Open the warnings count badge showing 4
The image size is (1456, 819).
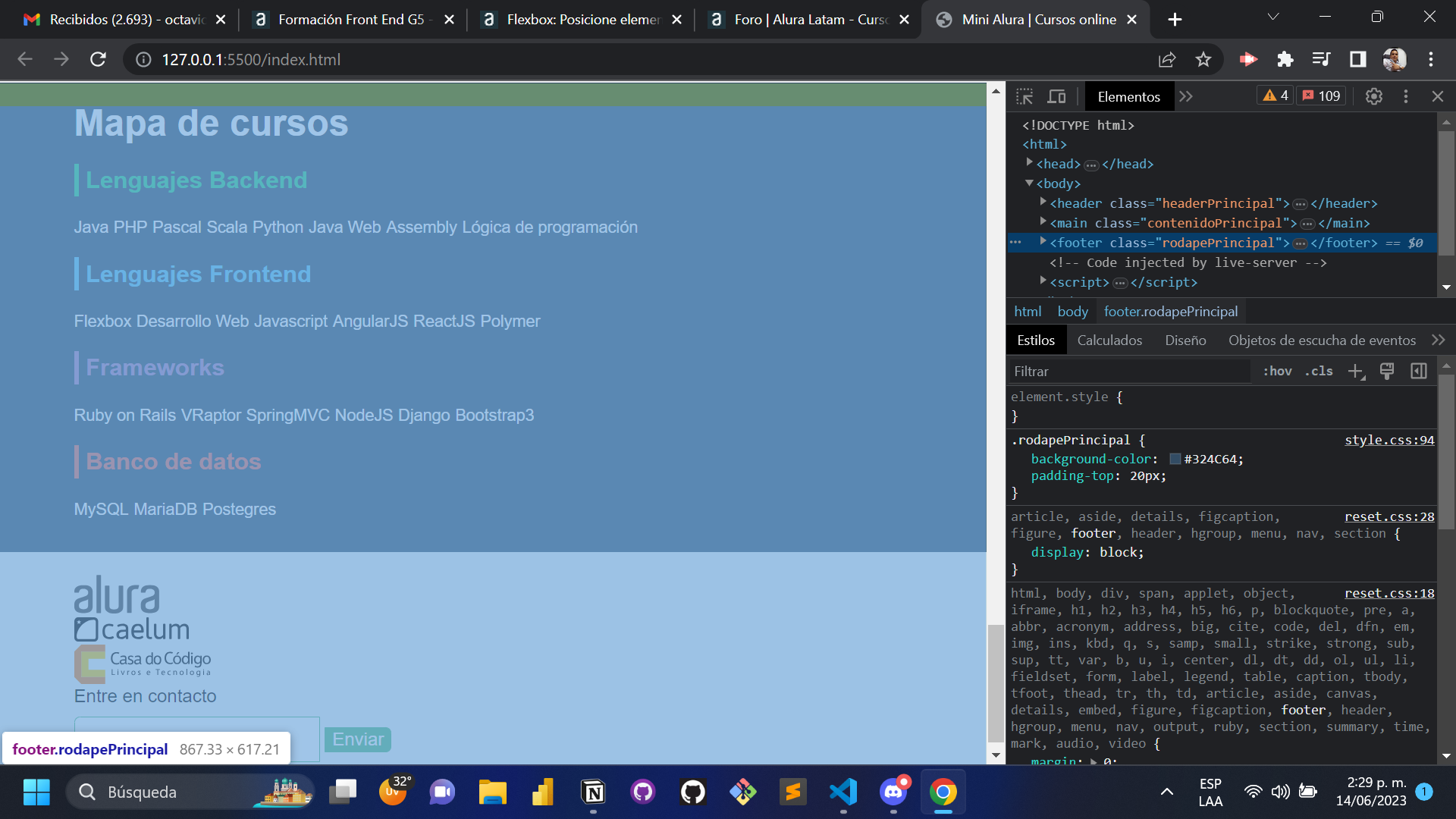coord(1275,96)
